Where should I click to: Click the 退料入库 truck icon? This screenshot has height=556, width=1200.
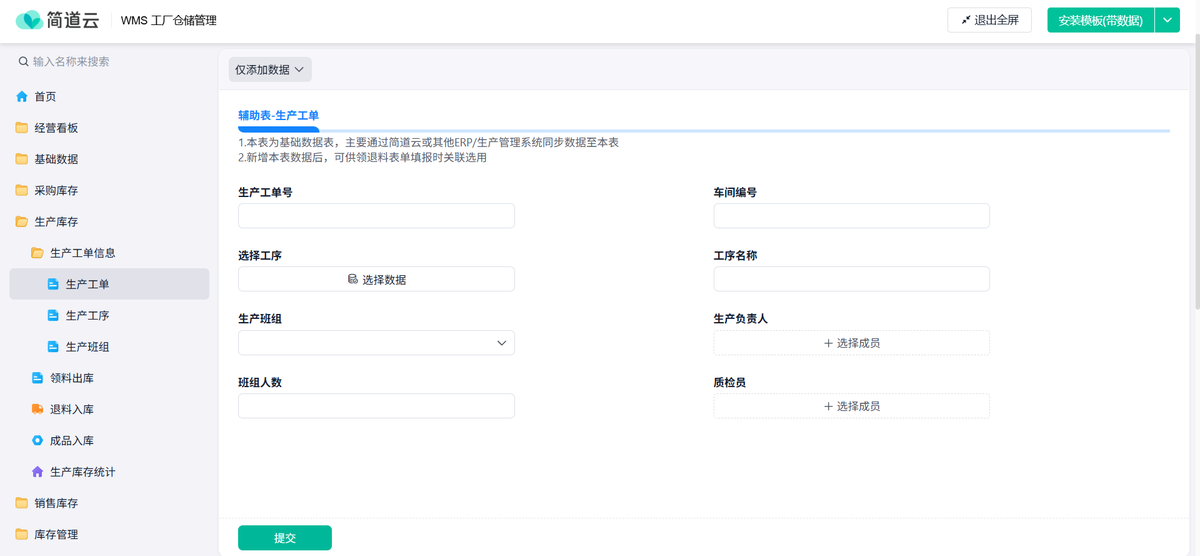pyautogui.click(x=37, y=409)
